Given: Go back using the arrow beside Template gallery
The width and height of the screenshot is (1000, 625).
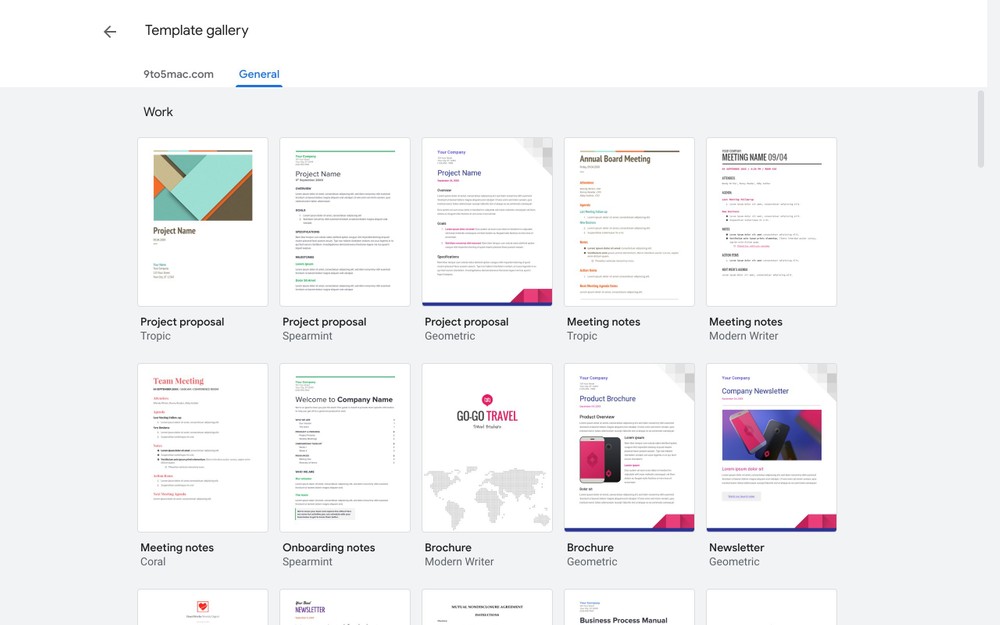Looking at the screenshot, I should pyautogui.click(x=110, y=31).
